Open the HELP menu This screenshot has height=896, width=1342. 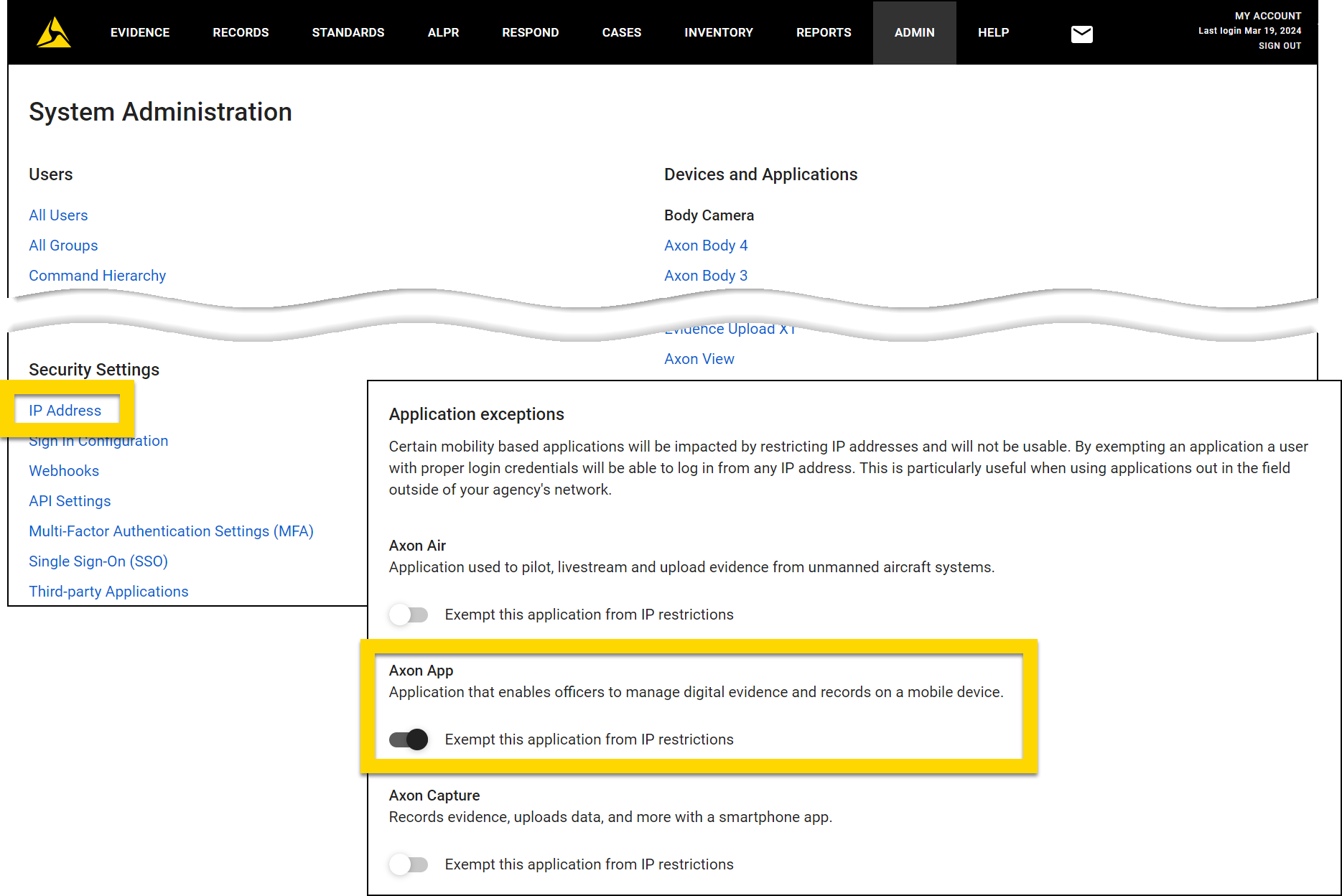pyautogui.click(x=993, y=32)
